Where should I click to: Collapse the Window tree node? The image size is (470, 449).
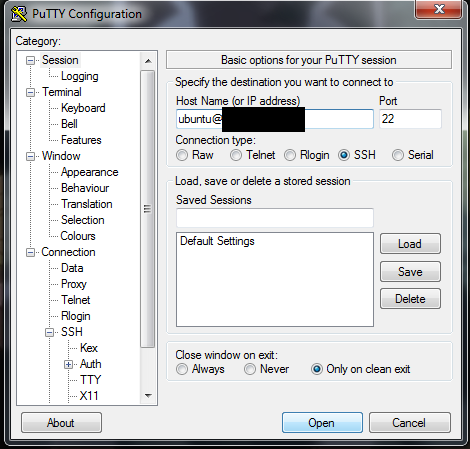30,156
